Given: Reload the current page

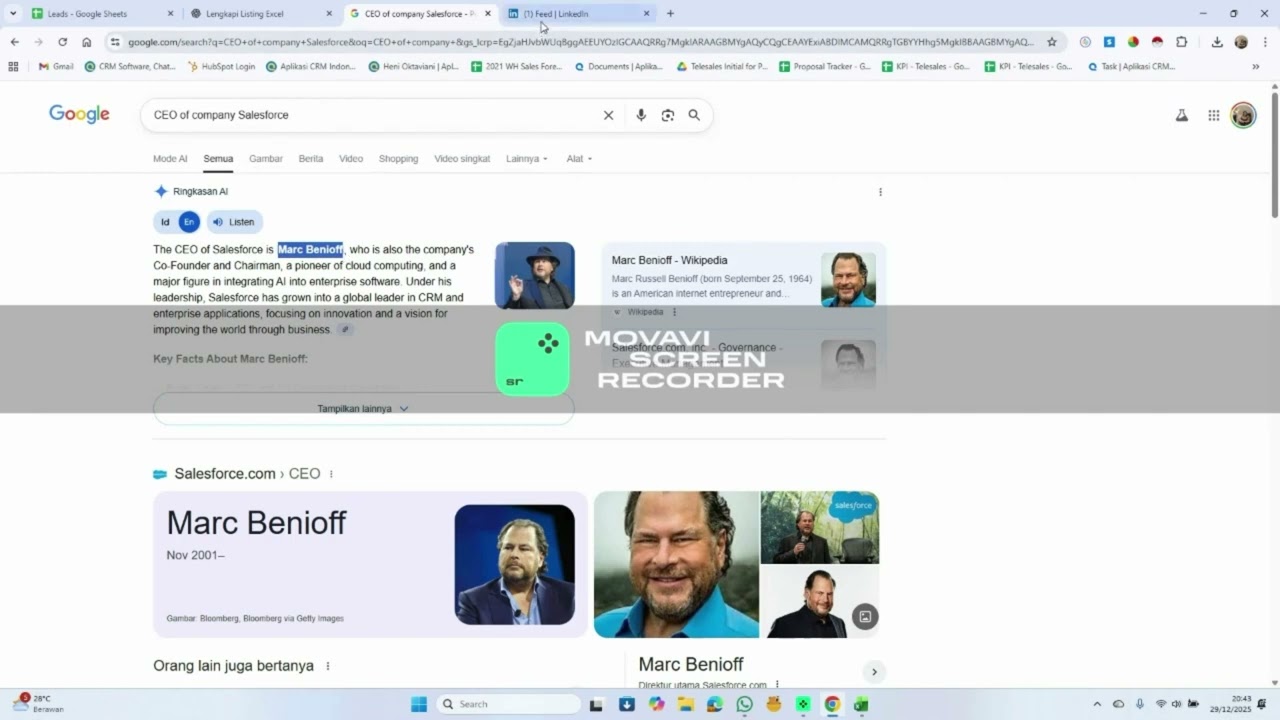Looking at the screenshot, I should pyautogui.click(x=62, y=42).
